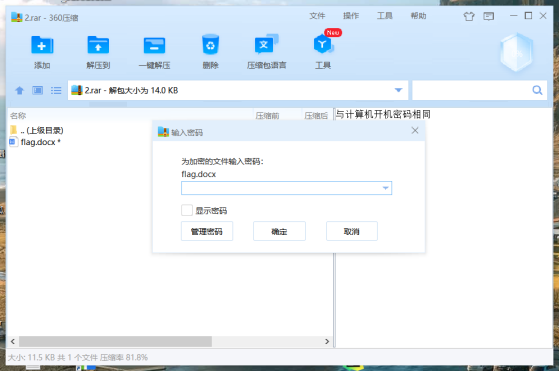Open the 压缩包语言 archive language tool
Image resolution: width=559 pixels, height=371 pixels.
tap(266, 44)
